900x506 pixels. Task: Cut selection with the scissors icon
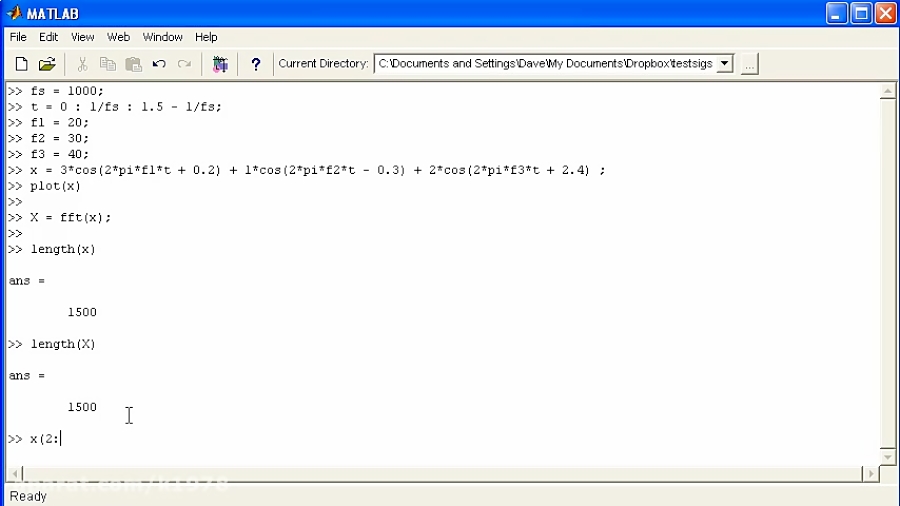pos(82,64)
